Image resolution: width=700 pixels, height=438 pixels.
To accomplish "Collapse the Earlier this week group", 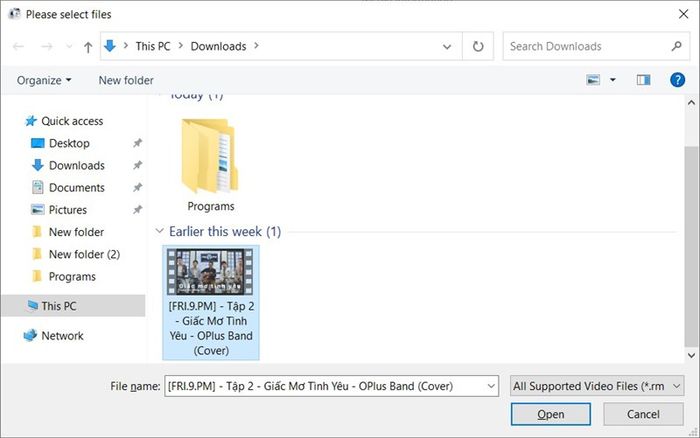I will (x=159, y=231).
